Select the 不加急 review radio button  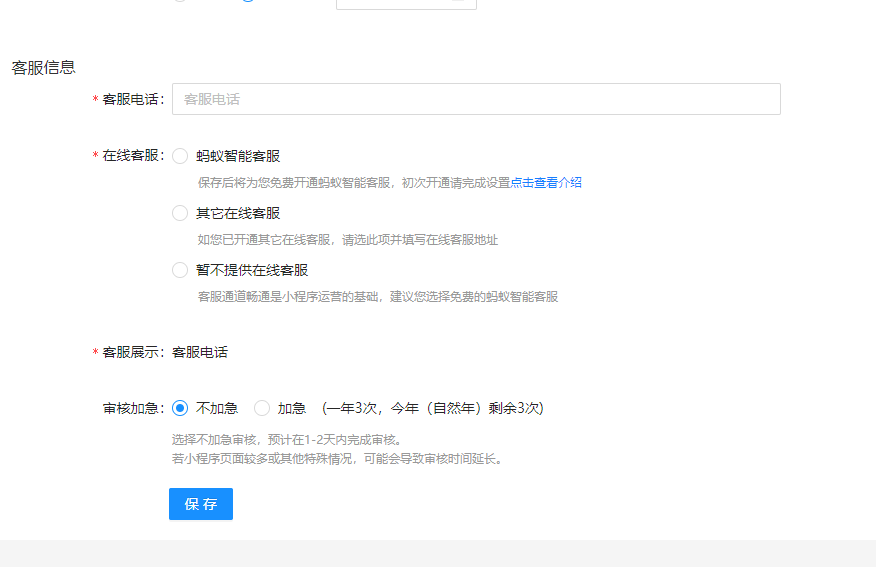pos(180,408)
